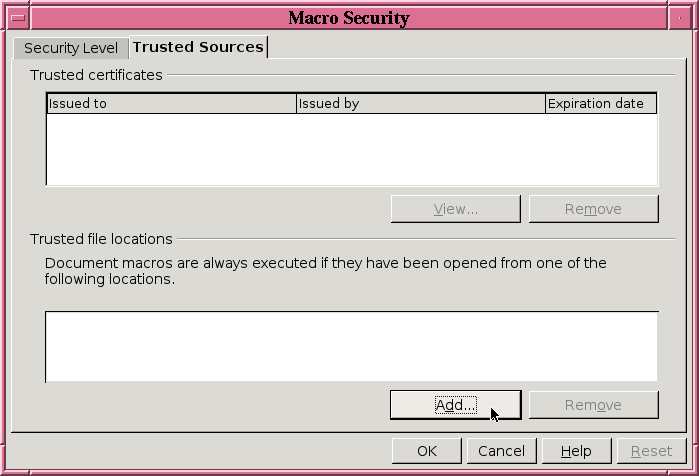Remove selected trusted certificate
The width and height of the screenshot is (699, 476).
(593, 209)
